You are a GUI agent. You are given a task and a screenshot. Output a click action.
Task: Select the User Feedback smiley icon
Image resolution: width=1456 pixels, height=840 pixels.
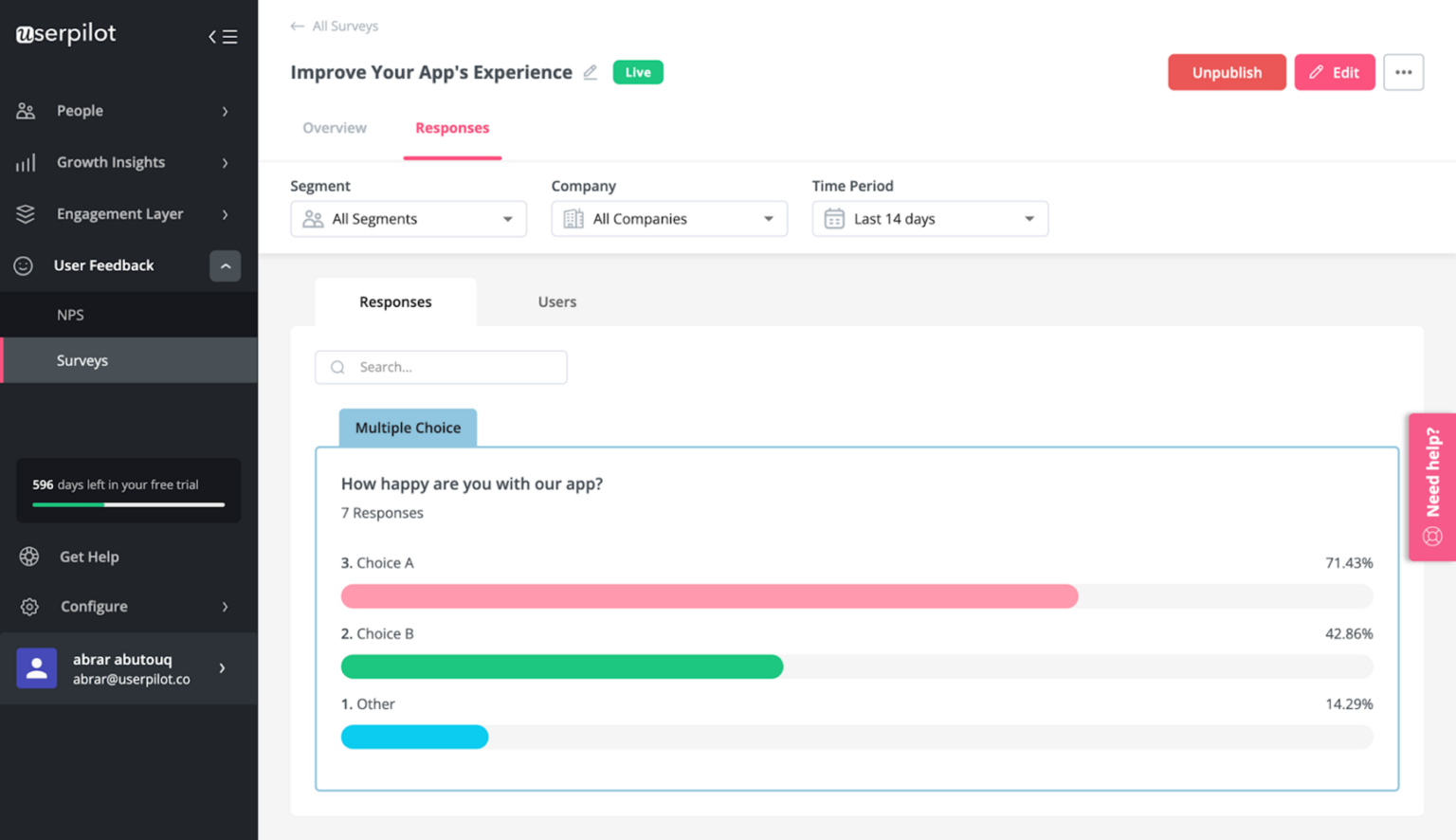pos(26,265)
